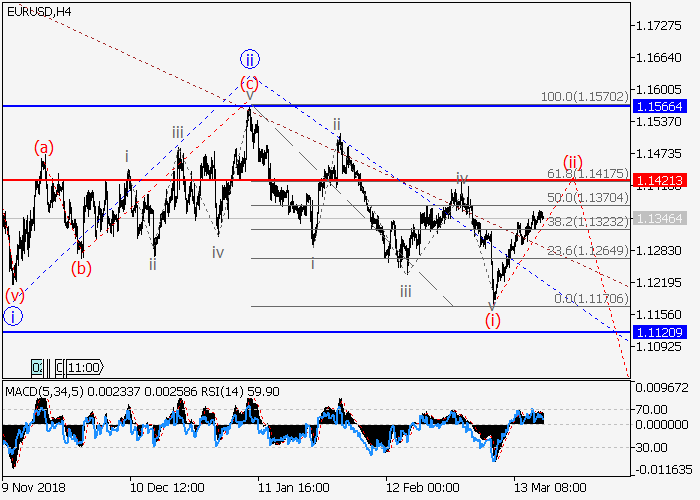Viewport: 700px width, 500px height.
Task: Click the 0.0 (1.11706) Fibonacci label
Action: tap(588, 298)
